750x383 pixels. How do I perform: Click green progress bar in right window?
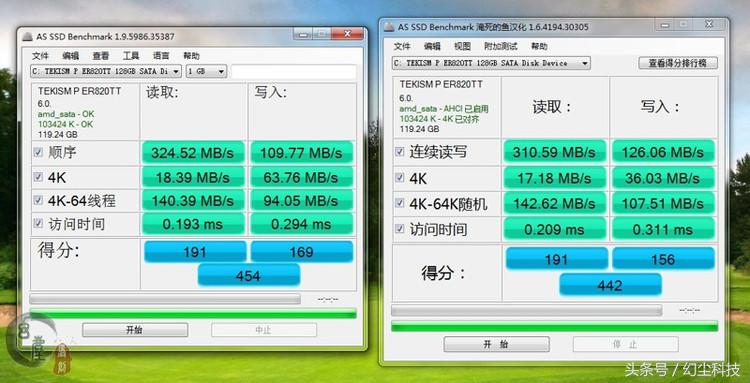(555, 327)
